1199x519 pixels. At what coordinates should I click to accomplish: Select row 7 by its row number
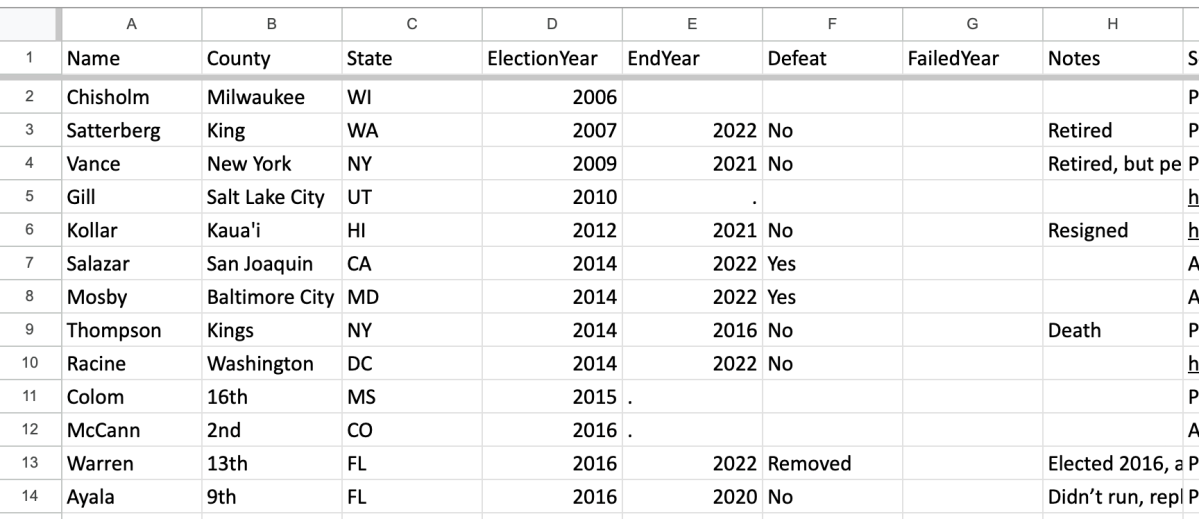pos(29,264)
